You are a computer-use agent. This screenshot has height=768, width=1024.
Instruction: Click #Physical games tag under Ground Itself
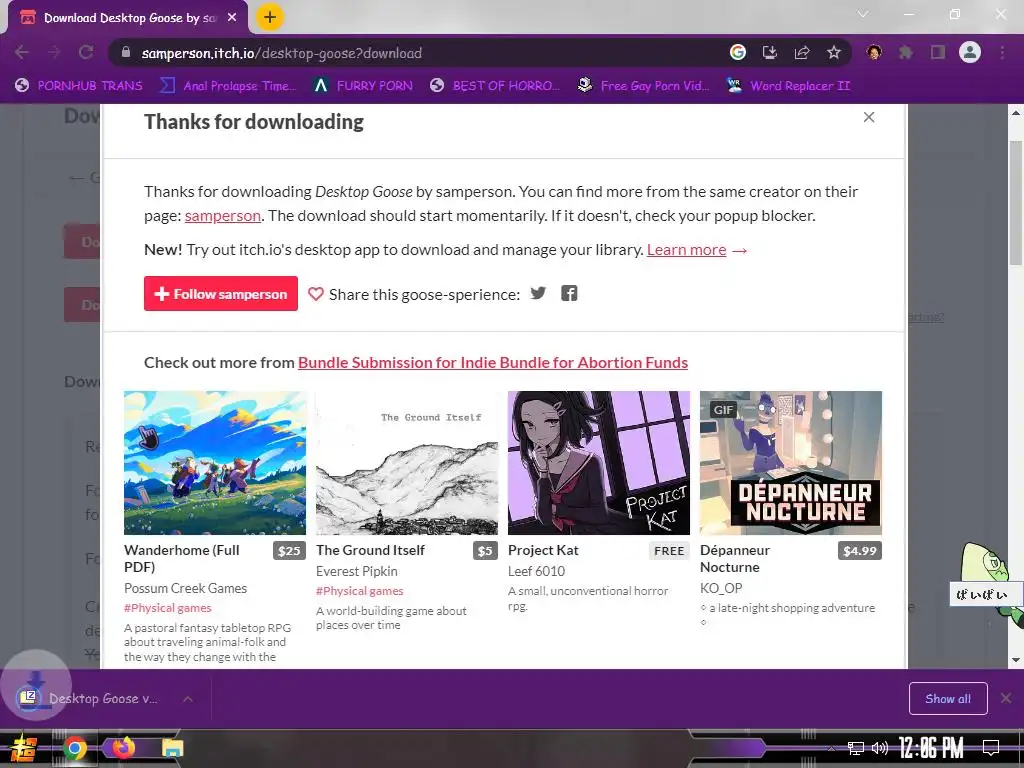(x=360, y=591)
